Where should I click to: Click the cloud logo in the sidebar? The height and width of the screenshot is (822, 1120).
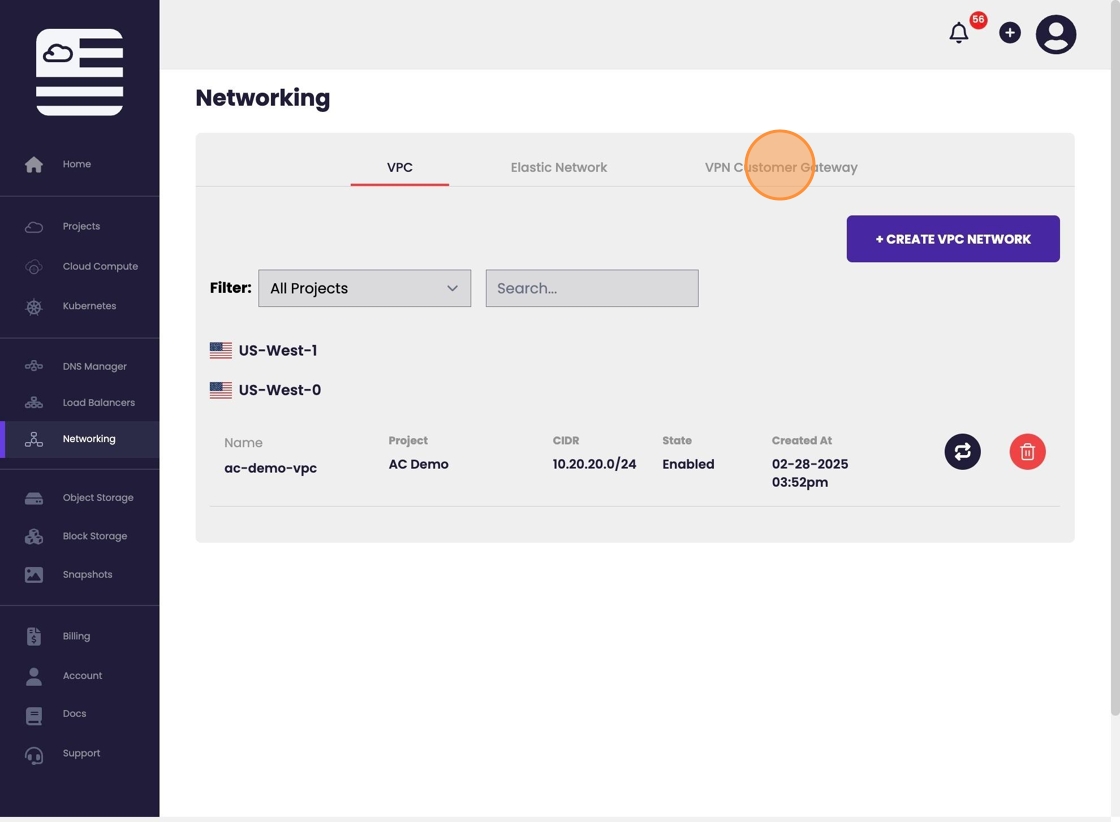79,72
